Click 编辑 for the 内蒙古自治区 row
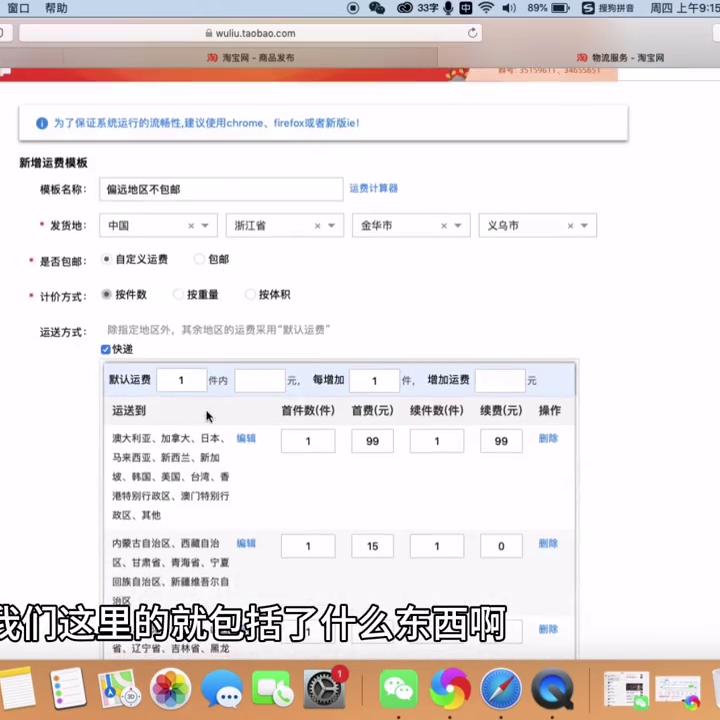 tap(246, 543)
